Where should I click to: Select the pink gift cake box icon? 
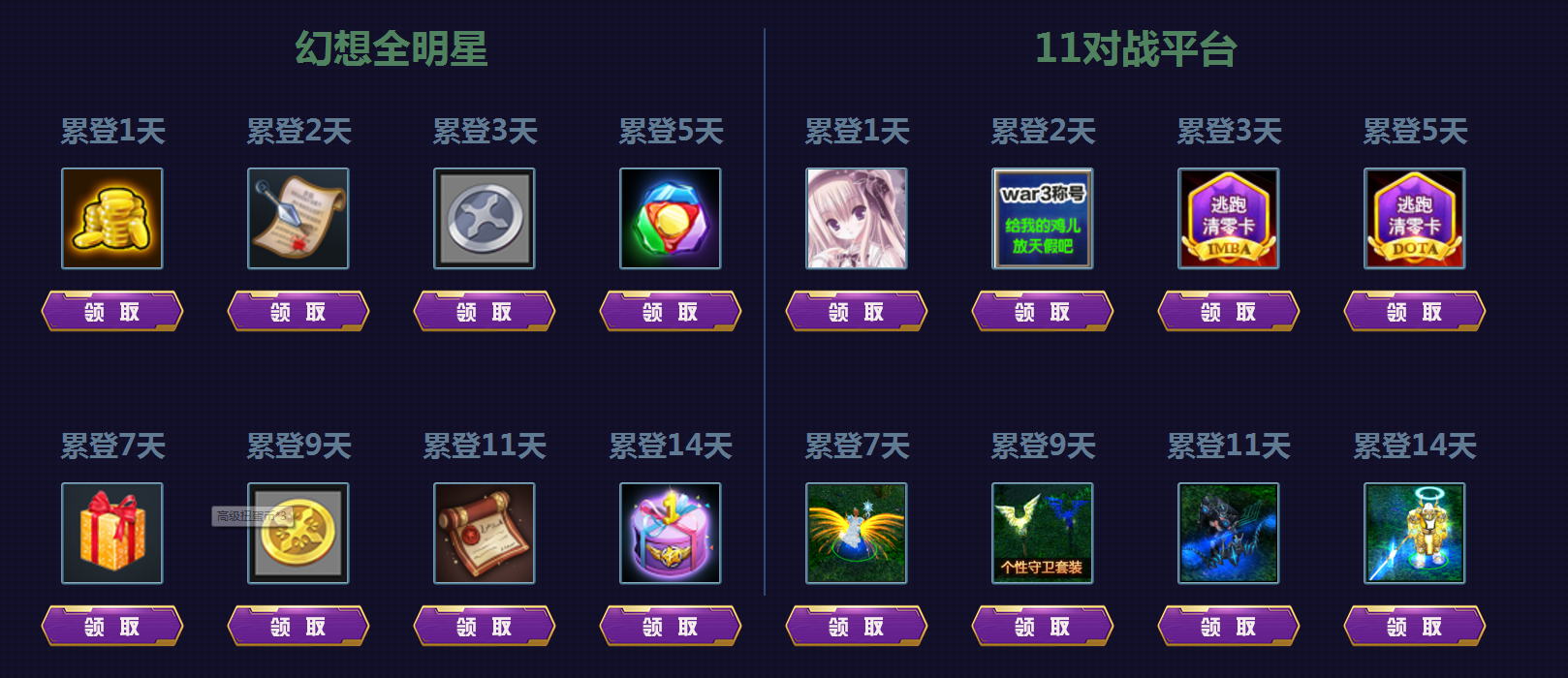pyautogui.click(x=671, y=533)
